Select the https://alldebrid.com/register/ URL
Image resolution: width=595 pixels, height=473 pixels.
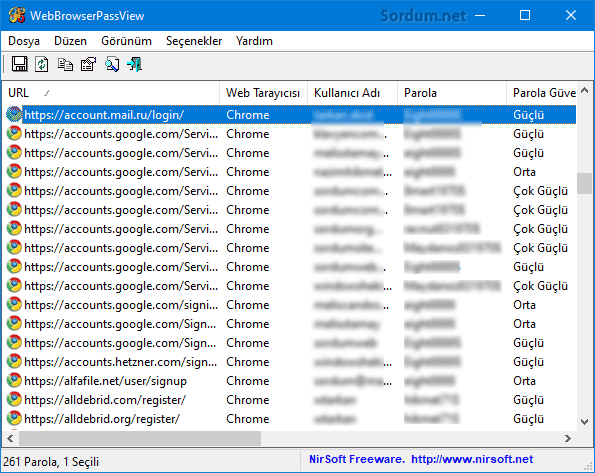105,399
